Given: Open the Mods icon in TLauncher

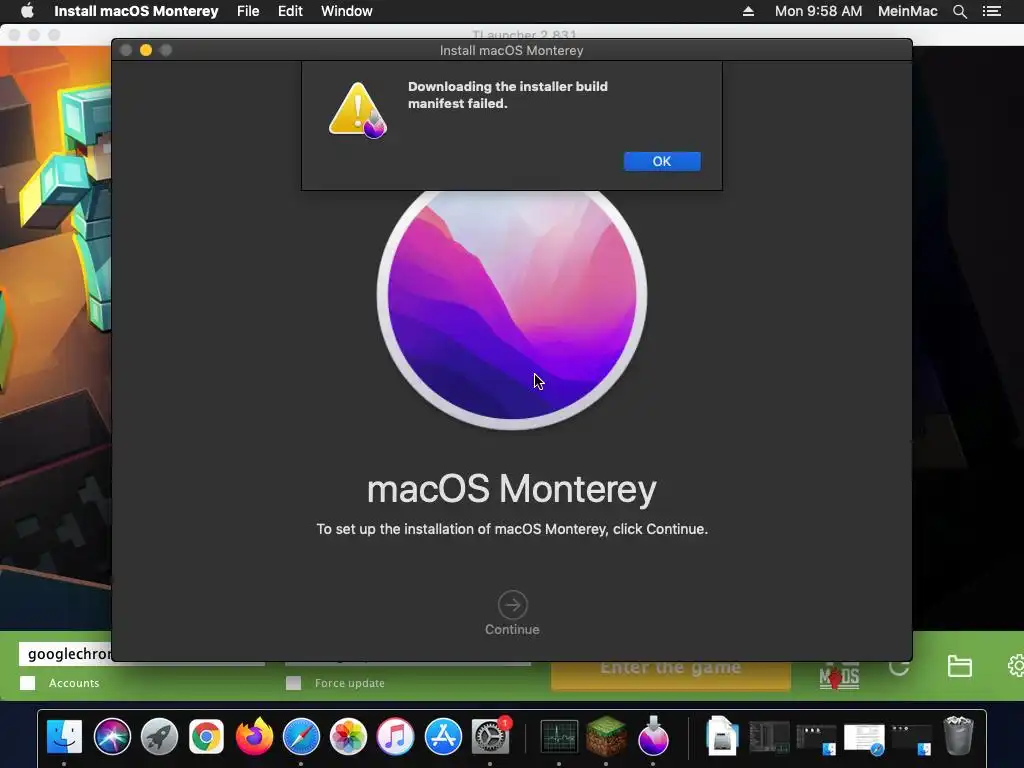Looking at the screenshot, I should (x=839, y=676).
